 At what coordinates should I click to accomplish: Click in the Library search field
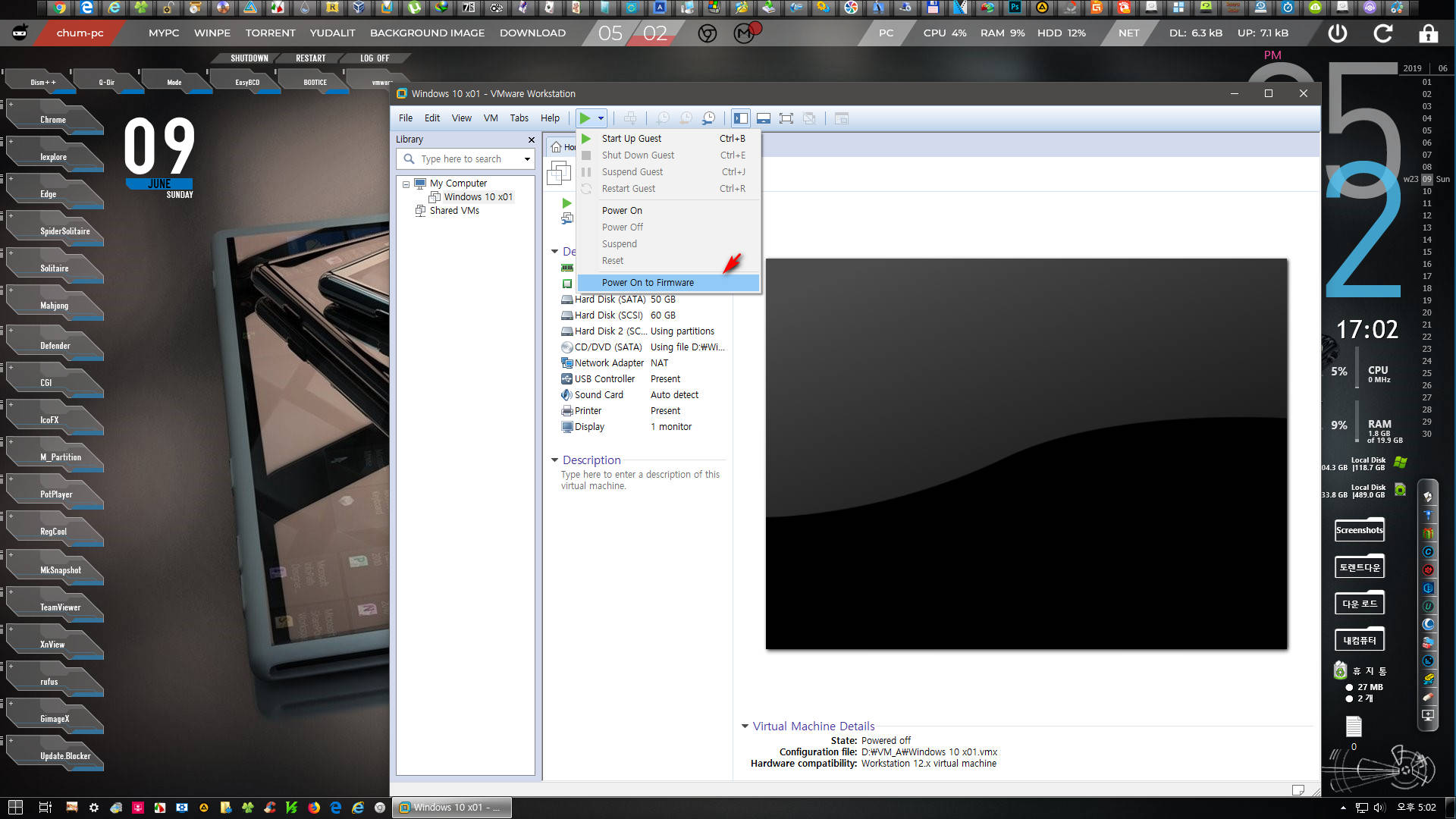coord(465,159)
